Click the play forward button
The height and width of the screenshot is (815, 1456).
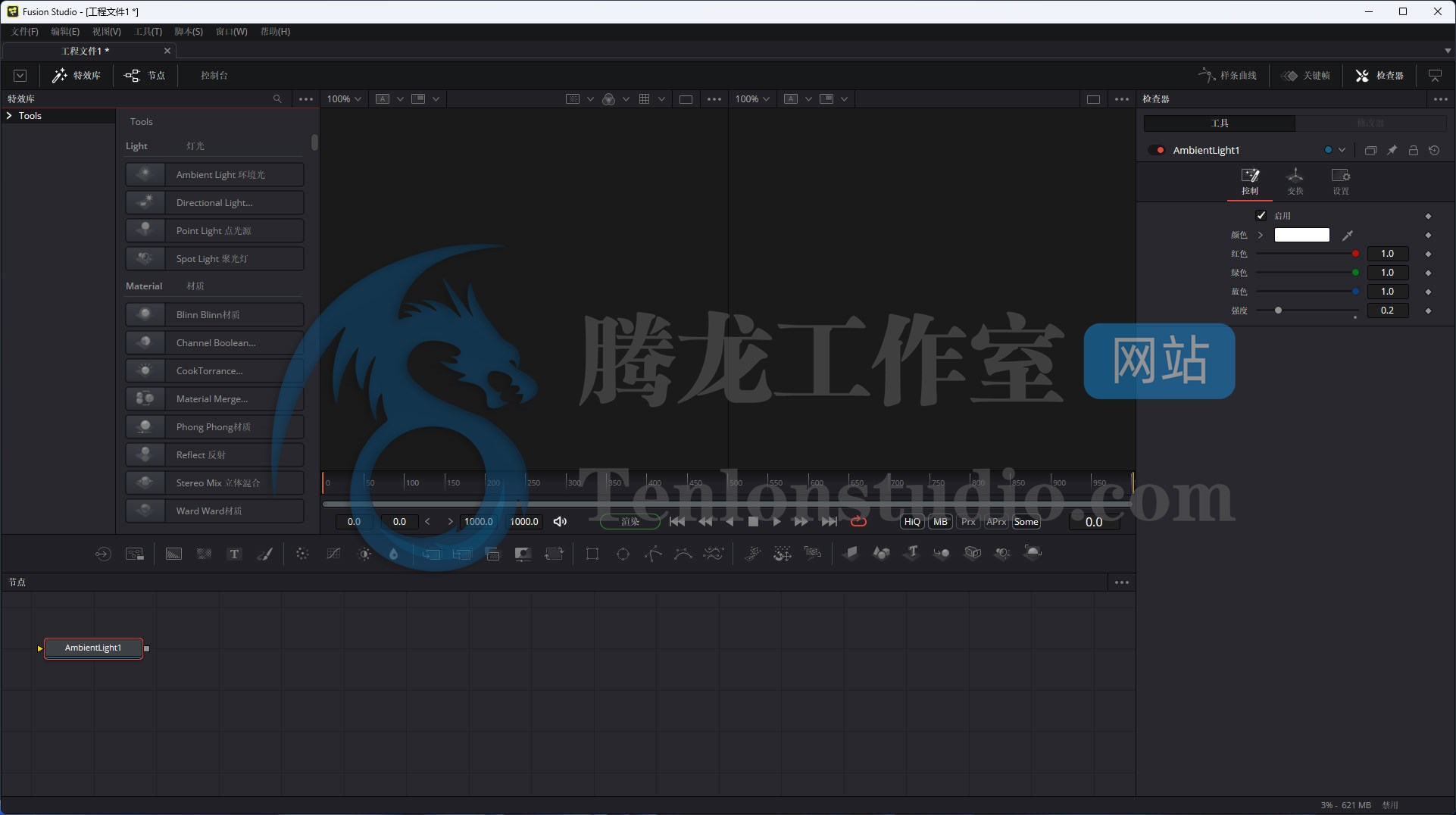776,521
